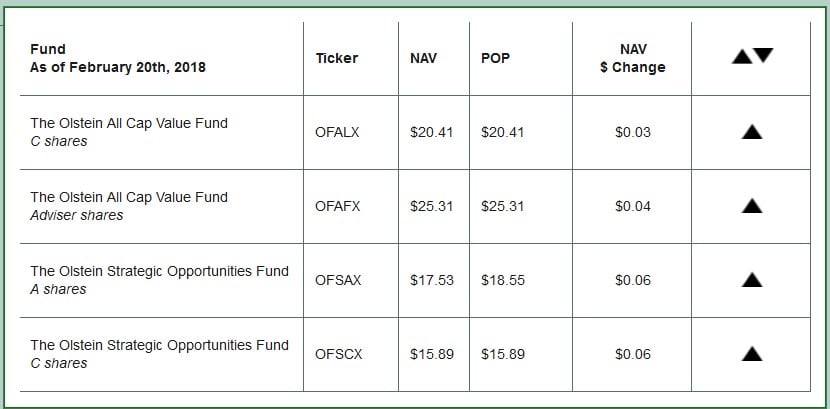Click the $18.55 POP value for OFSAX
The image size is (830, 409).
pos(503,280)
